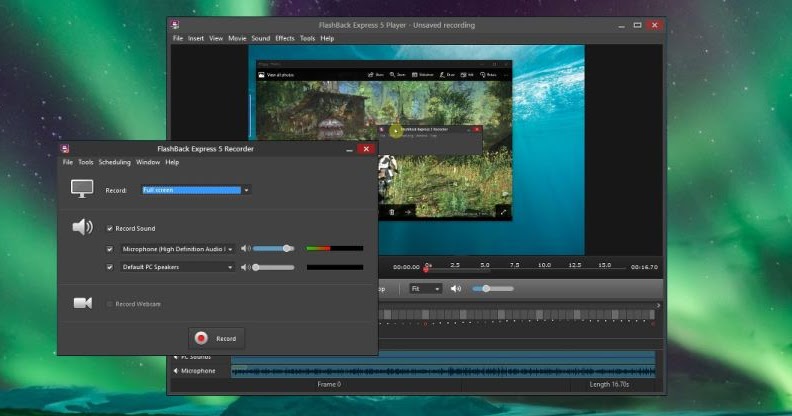Open the Recorder Help menu

[x=172, y=162]
